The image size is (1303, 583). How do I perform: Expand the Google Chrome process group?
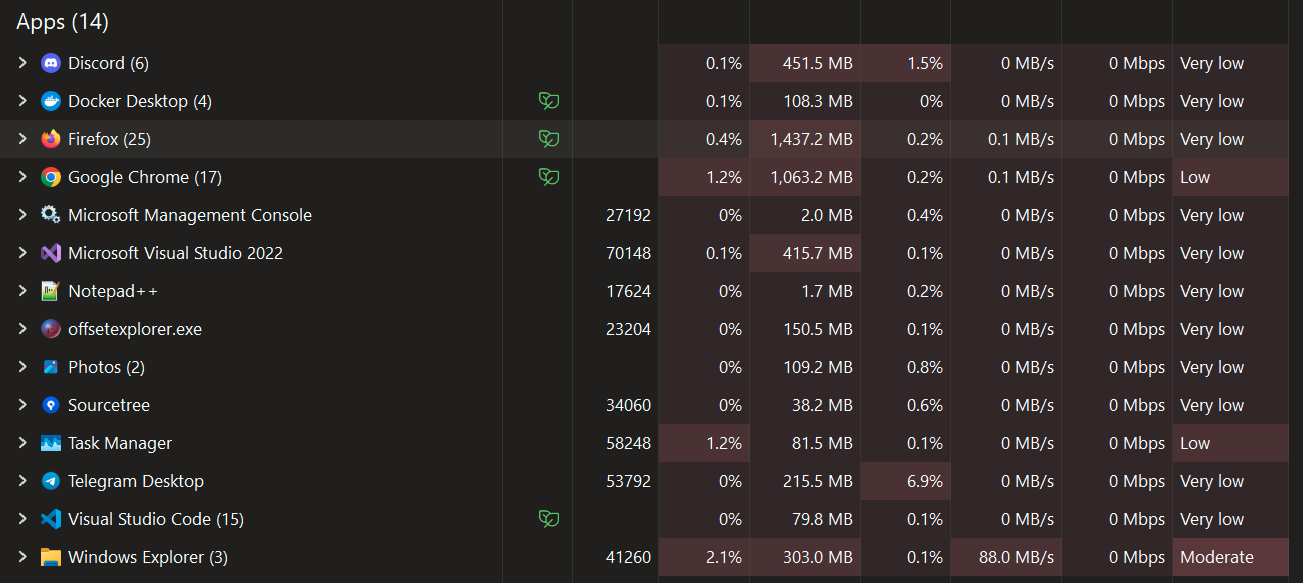22,177
